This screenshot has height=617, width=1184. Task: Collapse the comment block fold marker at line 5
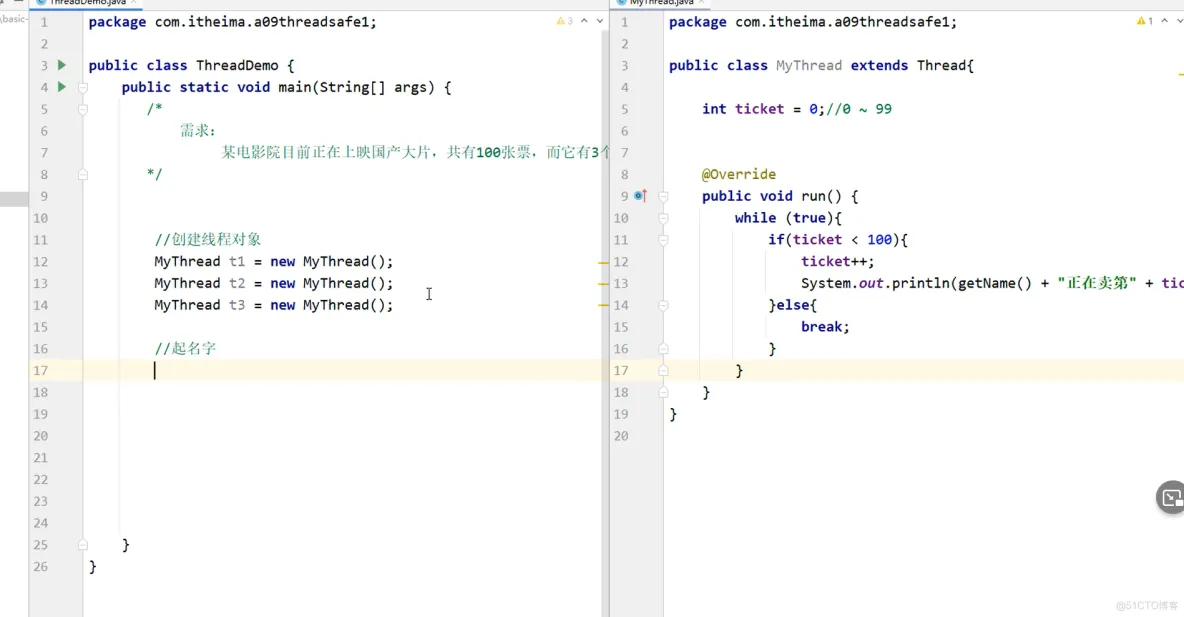[82, 109]
